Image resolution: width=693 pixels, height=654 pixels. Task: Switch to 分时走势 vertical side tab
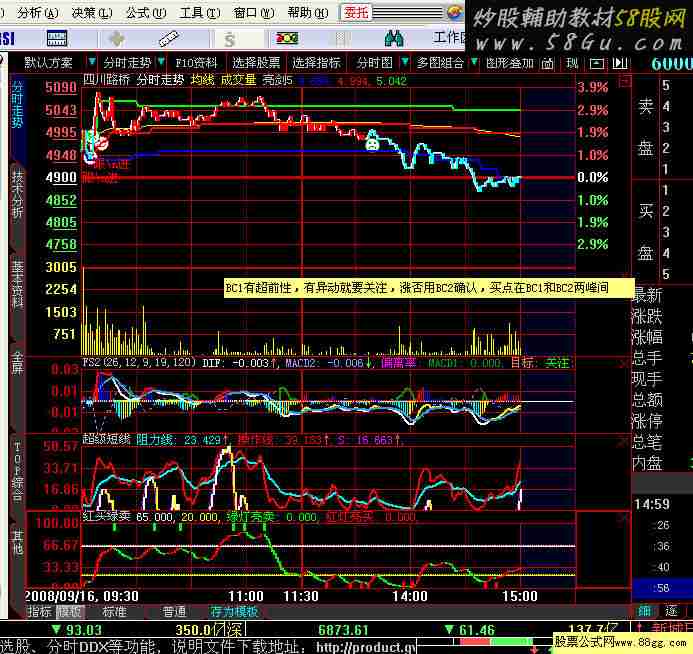(17, 104)
